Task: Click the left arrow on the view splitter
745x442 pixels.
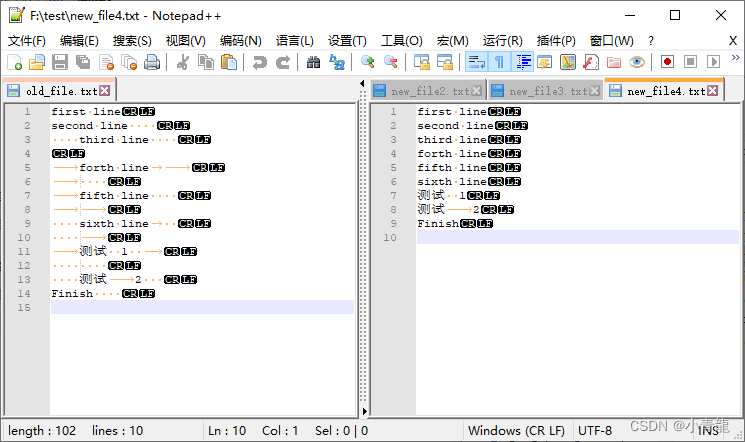Action: point(363,84)
